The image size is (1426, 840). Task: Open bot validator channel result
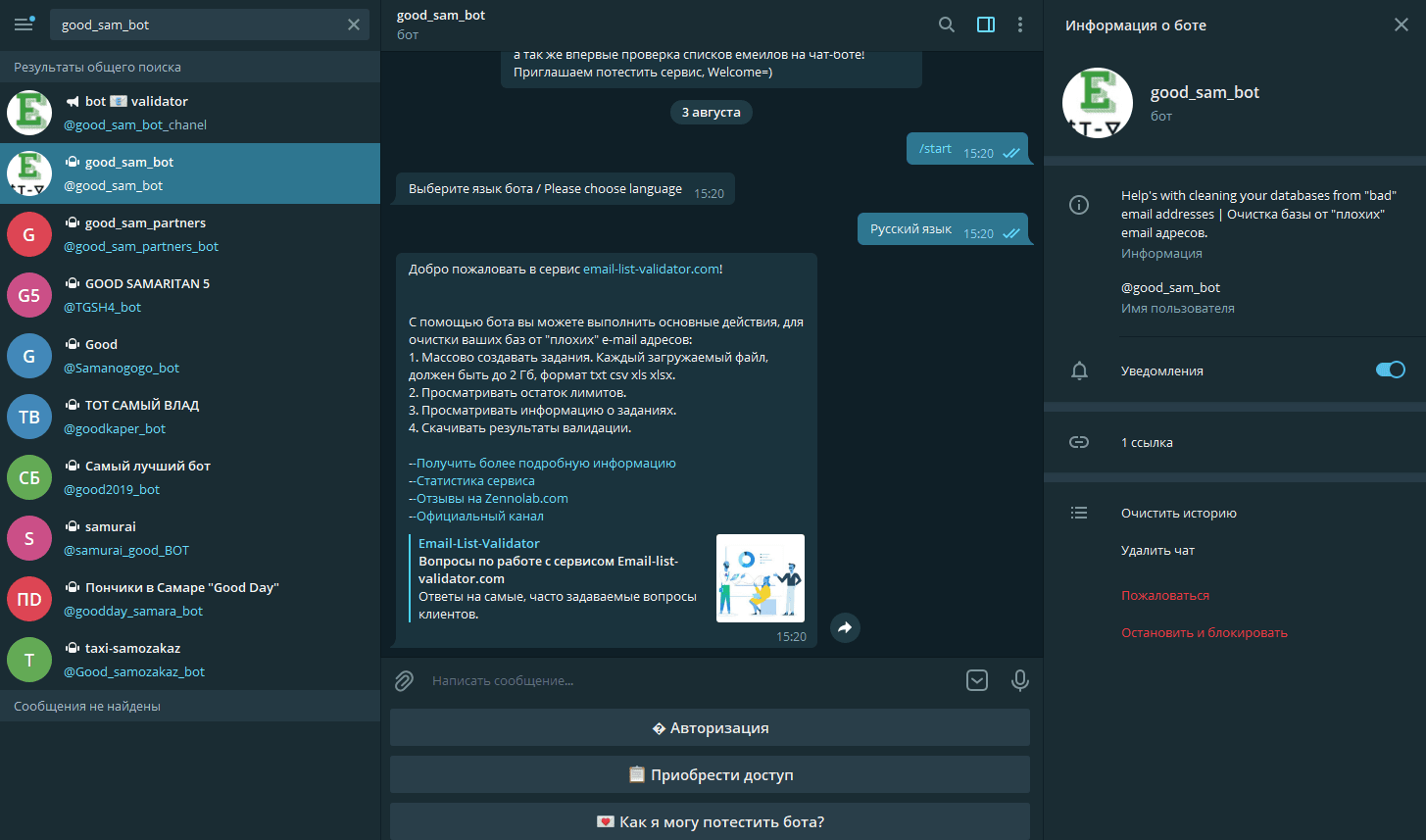[190, 113]
